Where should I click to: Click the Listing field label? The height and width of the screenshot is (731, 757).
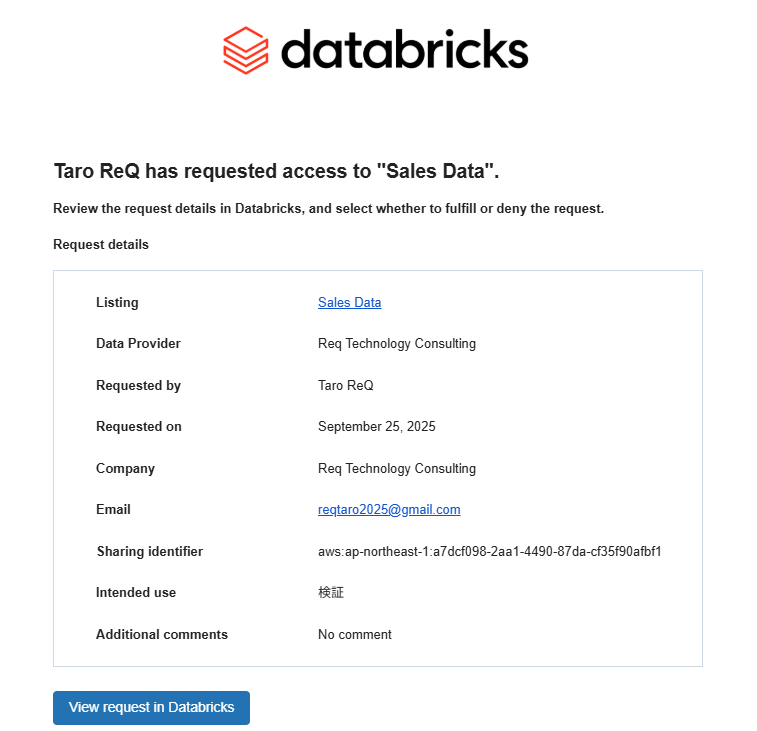(117, 302)
